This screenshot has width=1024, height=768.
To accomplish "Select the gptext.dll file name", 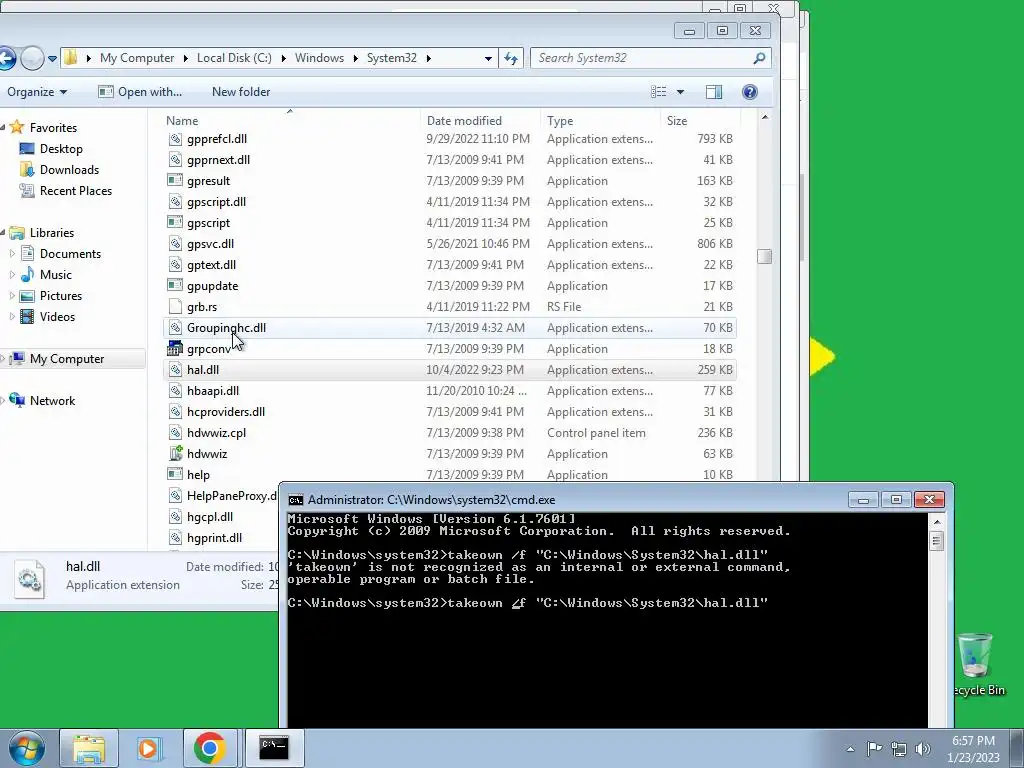I will 212,265.
